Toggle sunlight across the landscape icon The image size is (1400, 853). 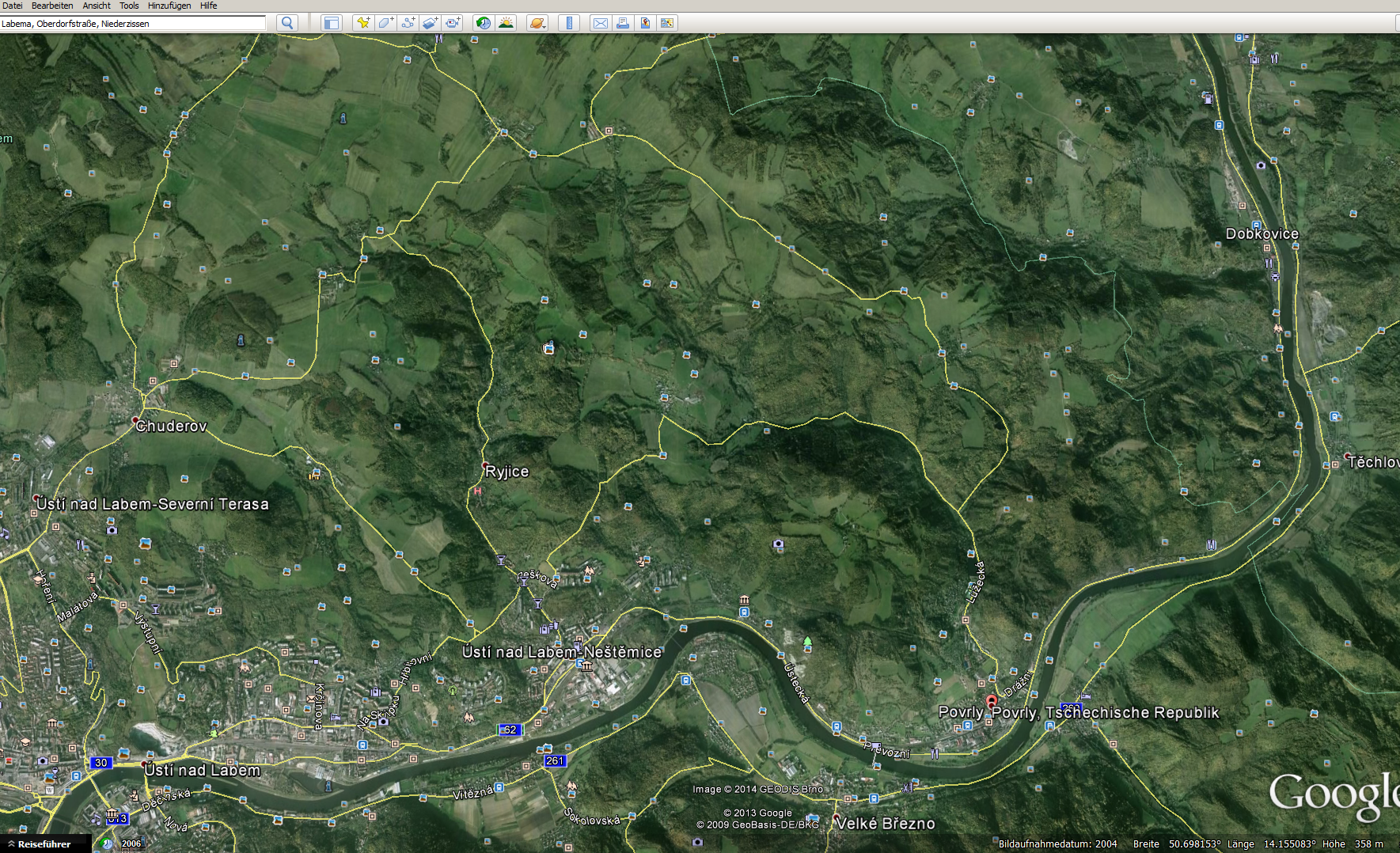[505, 23]
